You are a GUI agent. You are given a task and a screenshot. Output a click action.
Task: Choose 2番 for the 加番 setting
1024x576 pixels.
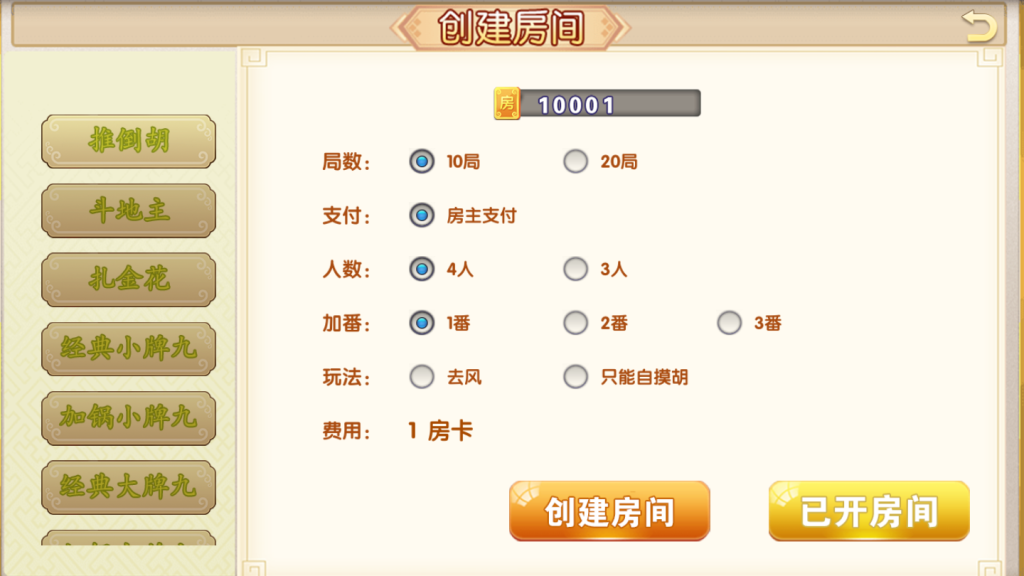tap(576, 323)
